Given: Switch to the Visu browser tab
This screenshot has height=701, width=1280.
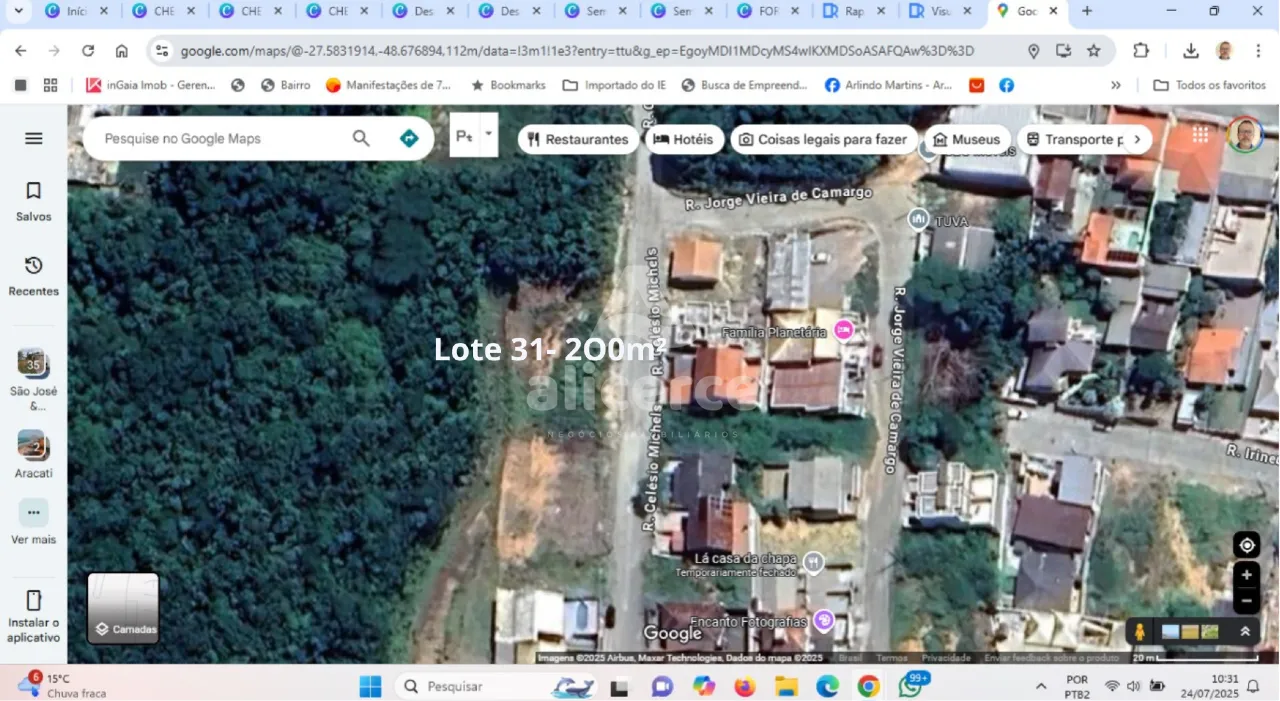Looking at the screenshot, I should pyautogui.click(x=941, y=11).
